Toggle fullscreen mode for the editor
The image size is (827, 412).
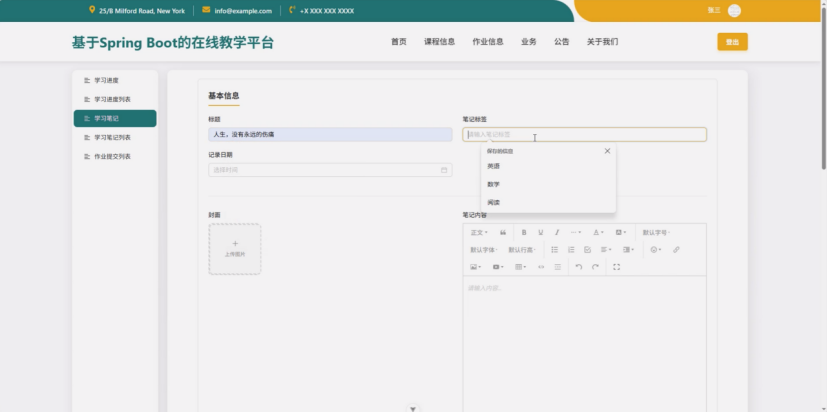(617, 267)
